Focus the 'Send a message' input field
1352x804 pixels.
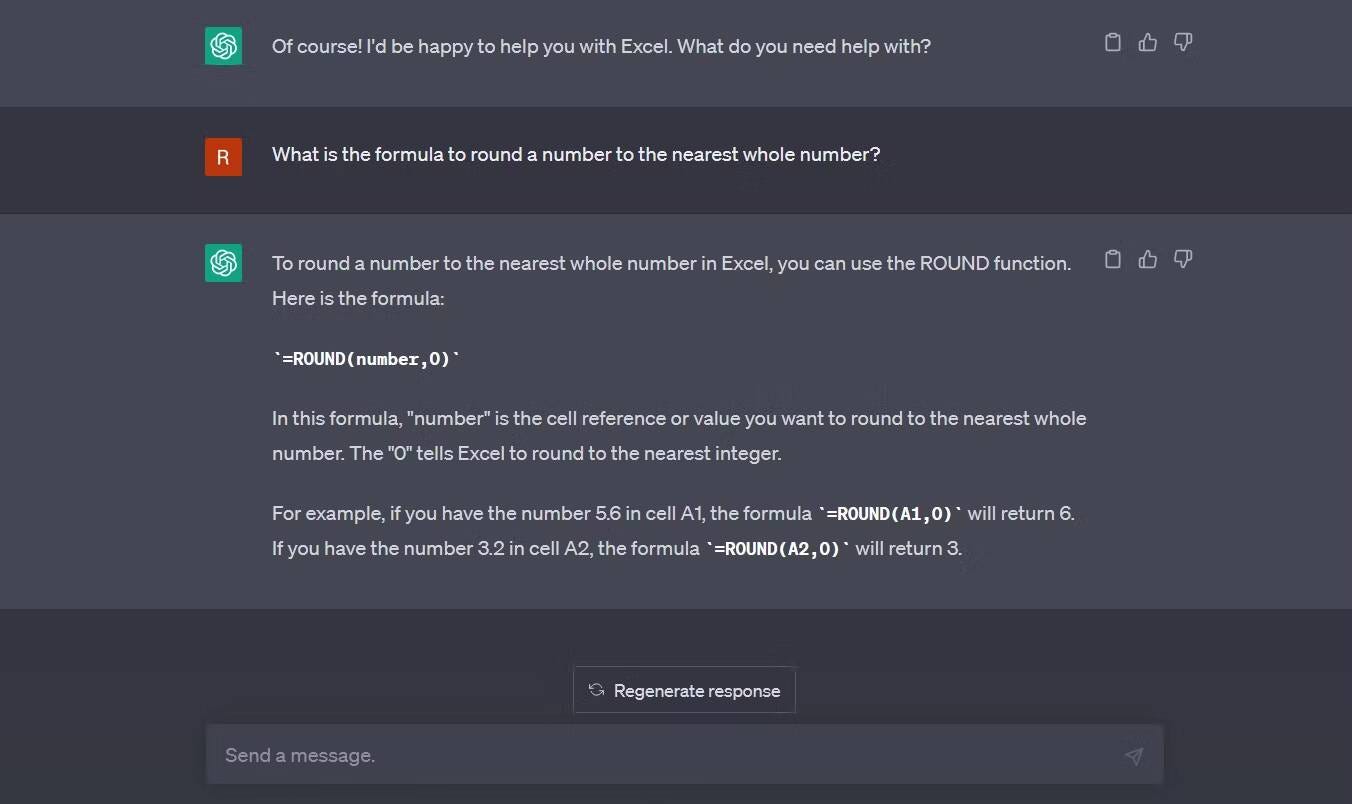click(x=685, y=755)
